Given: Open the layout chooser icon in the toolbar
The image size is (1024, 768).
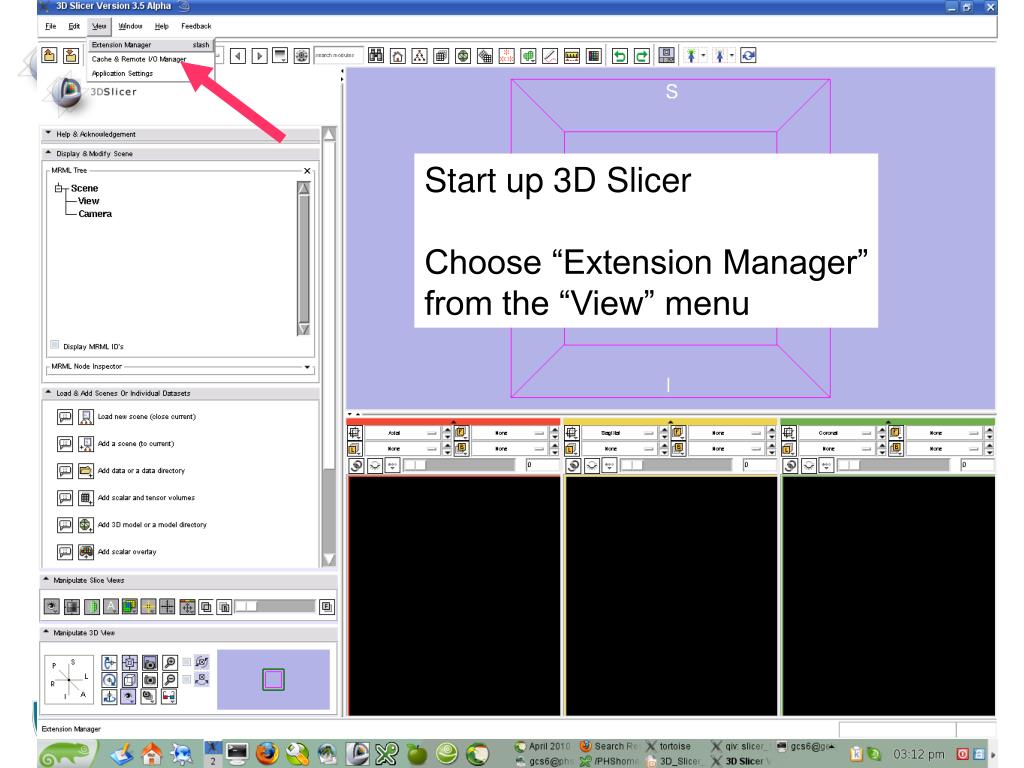Looking at the screenshot, I should coord(666,56).
